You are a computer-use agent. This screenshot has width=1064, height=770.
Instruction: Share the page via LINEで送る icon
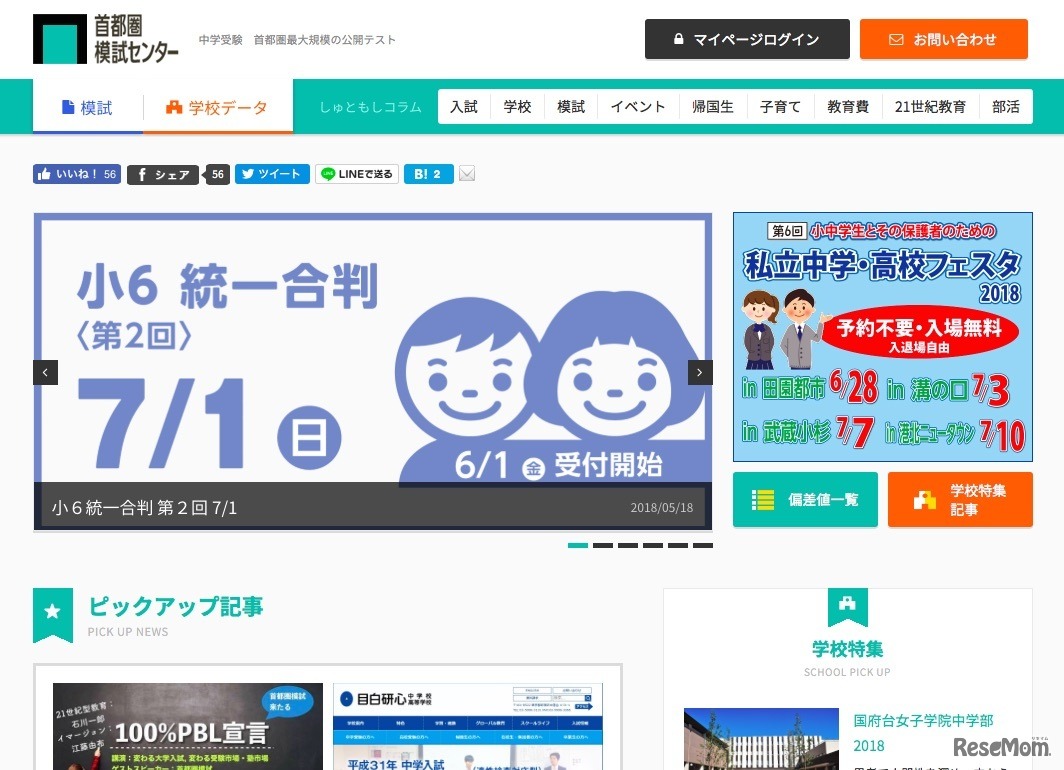(328, 174)
